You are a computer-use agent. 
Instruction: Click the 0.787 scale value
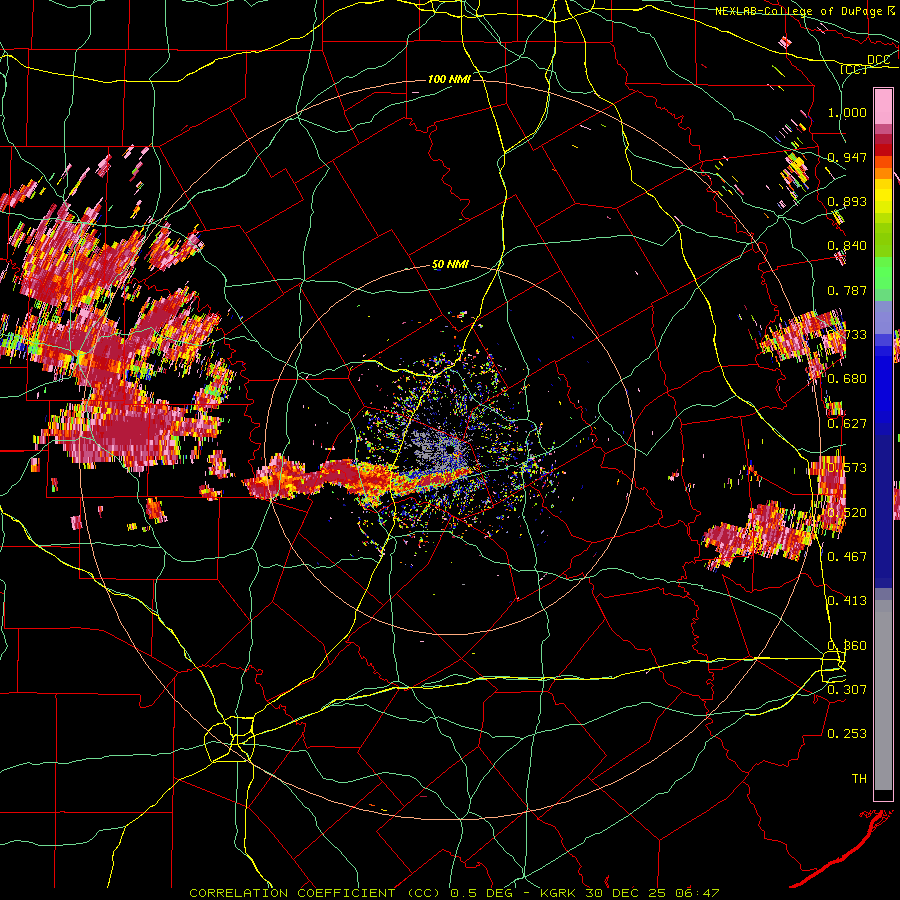[847, 290]
